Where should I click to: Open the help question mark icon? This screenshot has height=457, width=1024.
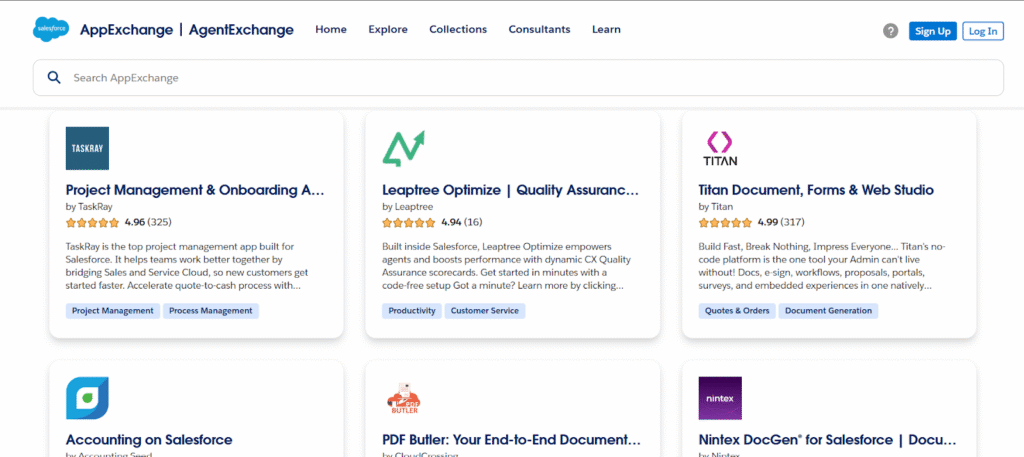[x=890, y=31]
